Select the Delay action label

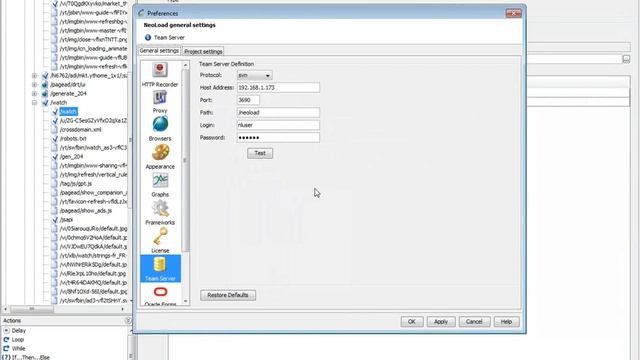[x=19, y=330]
